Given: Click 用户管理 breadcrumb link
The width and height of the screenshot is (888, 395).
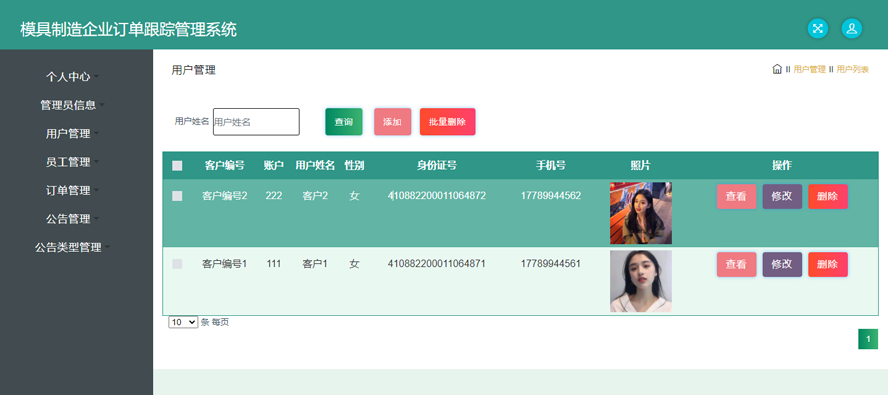Looking at the screenshot, I should (x=809, y=69).
